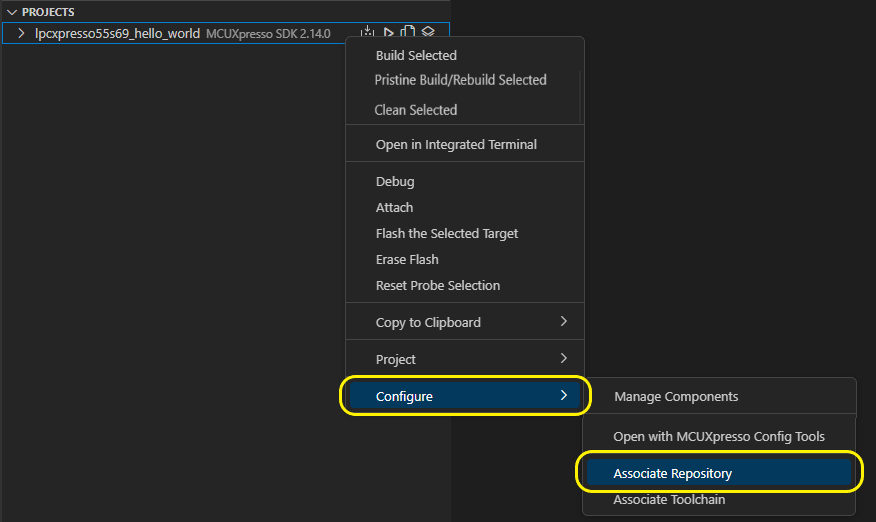Image resolution: width=876 pixels, height=522 pixels.
Task: Click the PROJECTS section title
Action: (48, 12)
